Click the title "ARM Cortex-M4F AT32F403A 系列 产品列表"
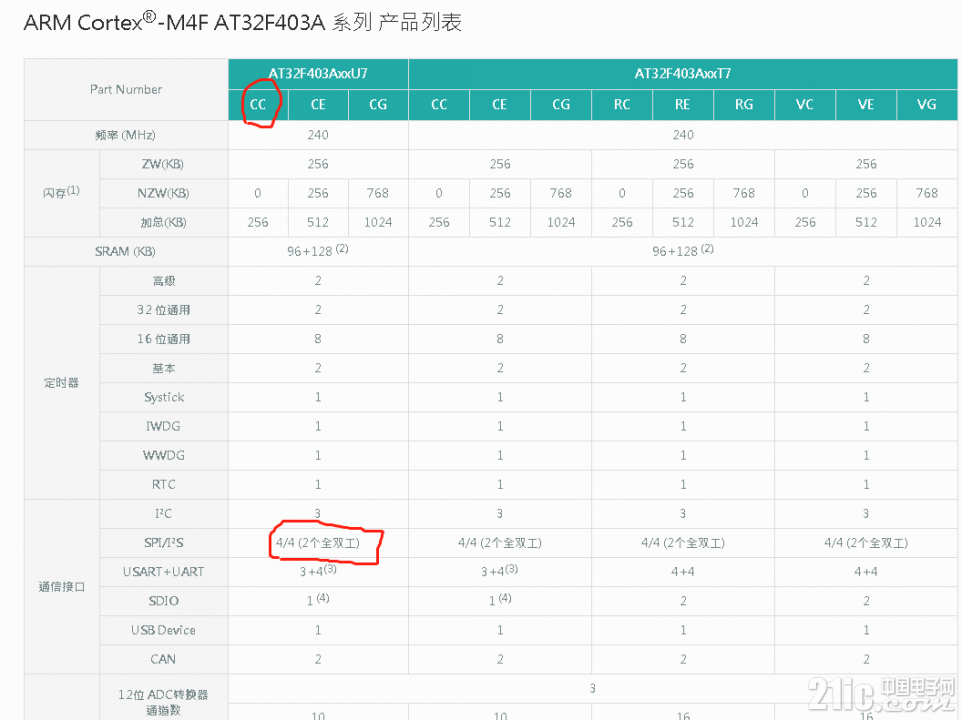The width and height of the screenshot is (962, 720). click(242, 23)
